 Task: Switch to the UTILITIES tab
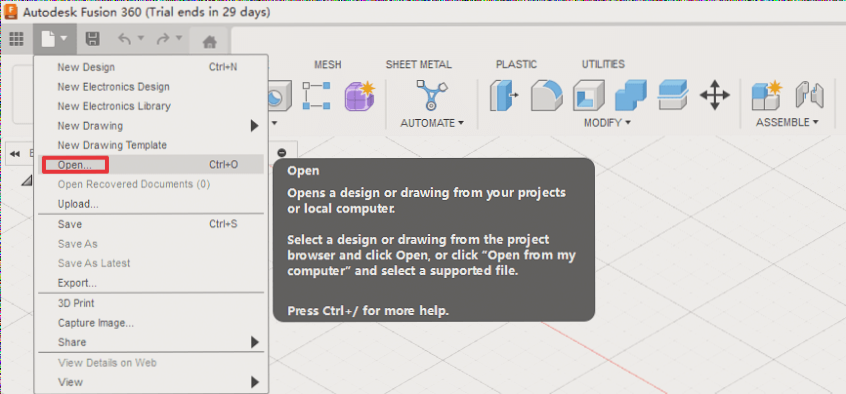point(603,64)
